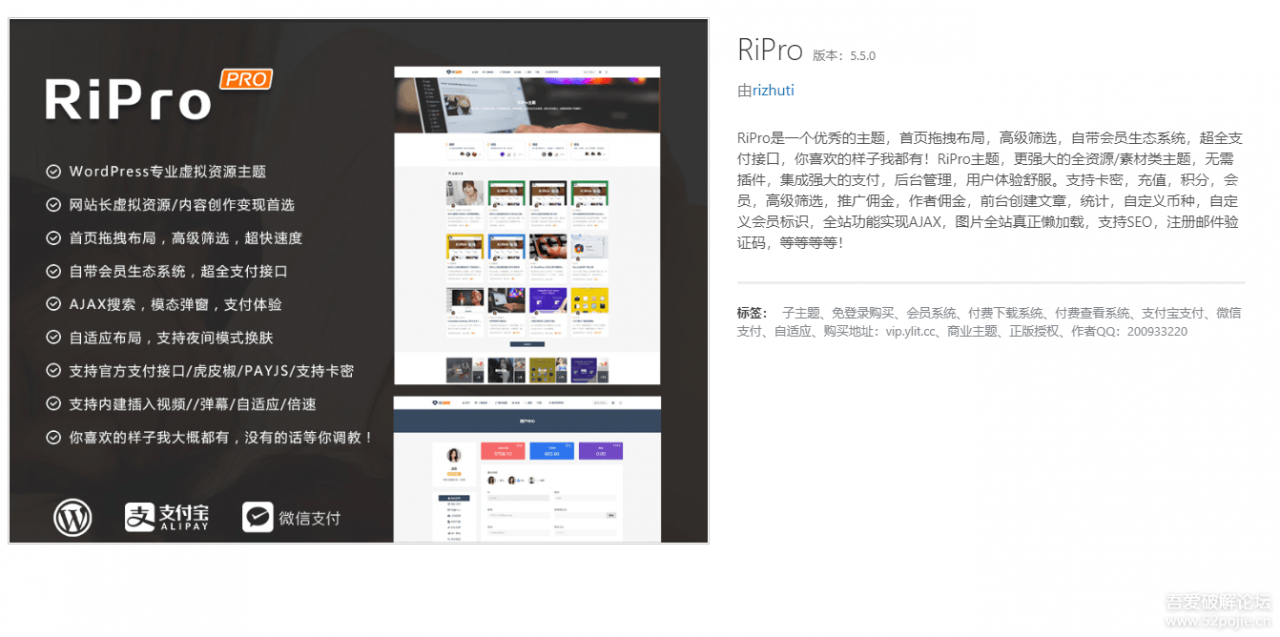Click check icon beside 首页拖拽布局，高级筛选，超快速度
The width and height of the screenshot is (1280, 637).
coord(53,238)
